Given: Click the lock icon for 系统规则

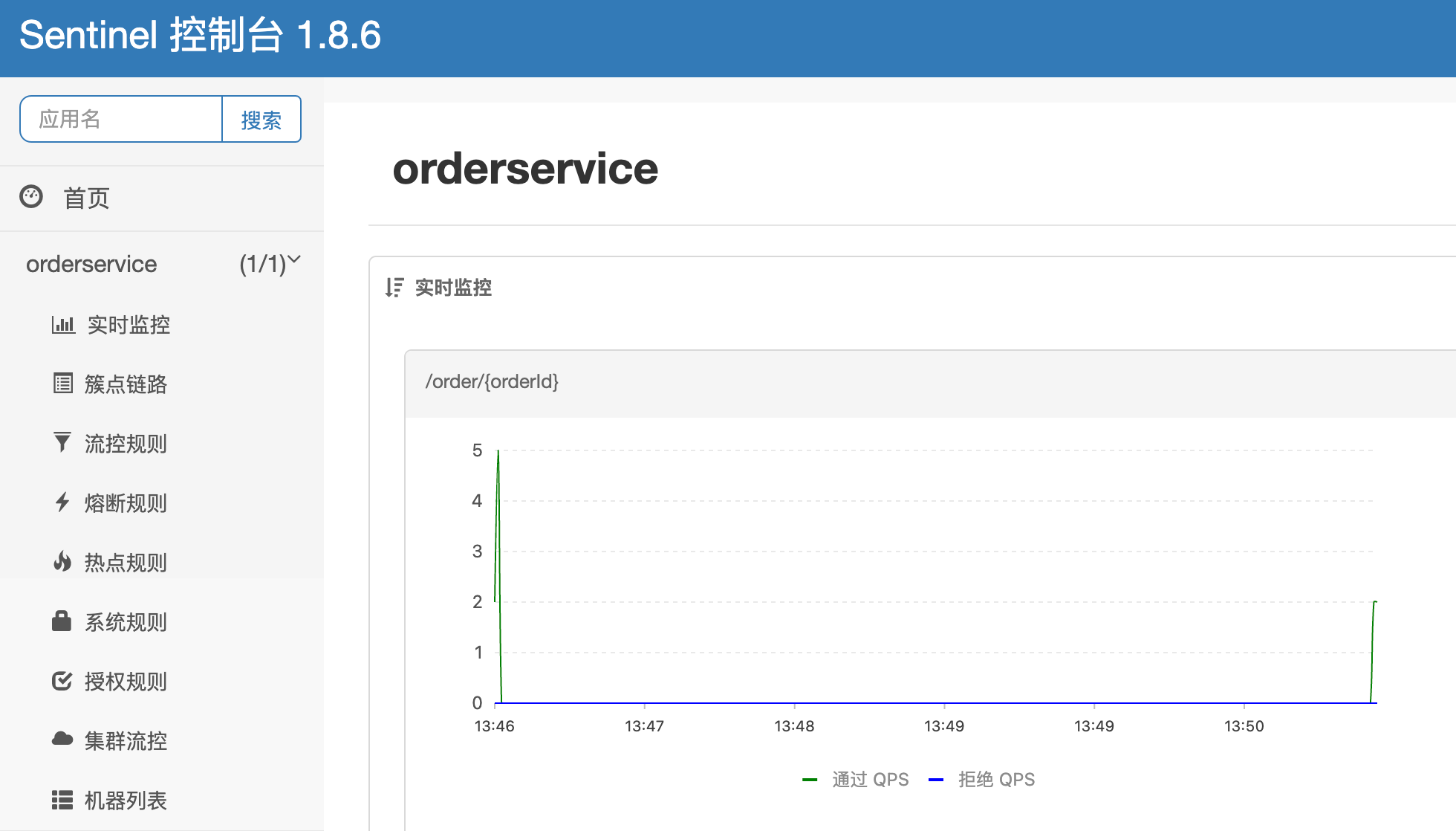Looking at the screenshot, I should (62, 621).
